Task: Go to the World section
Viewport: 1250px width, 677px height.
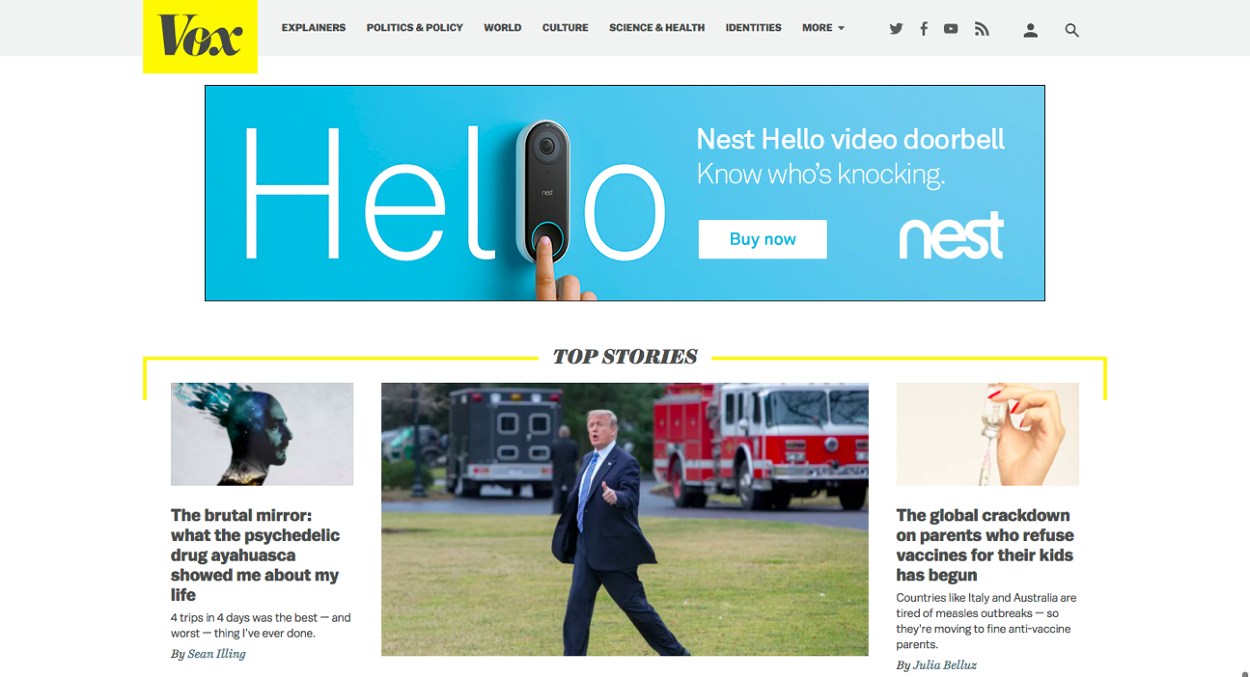Action: pyautogui.click(x=502, y=28)
